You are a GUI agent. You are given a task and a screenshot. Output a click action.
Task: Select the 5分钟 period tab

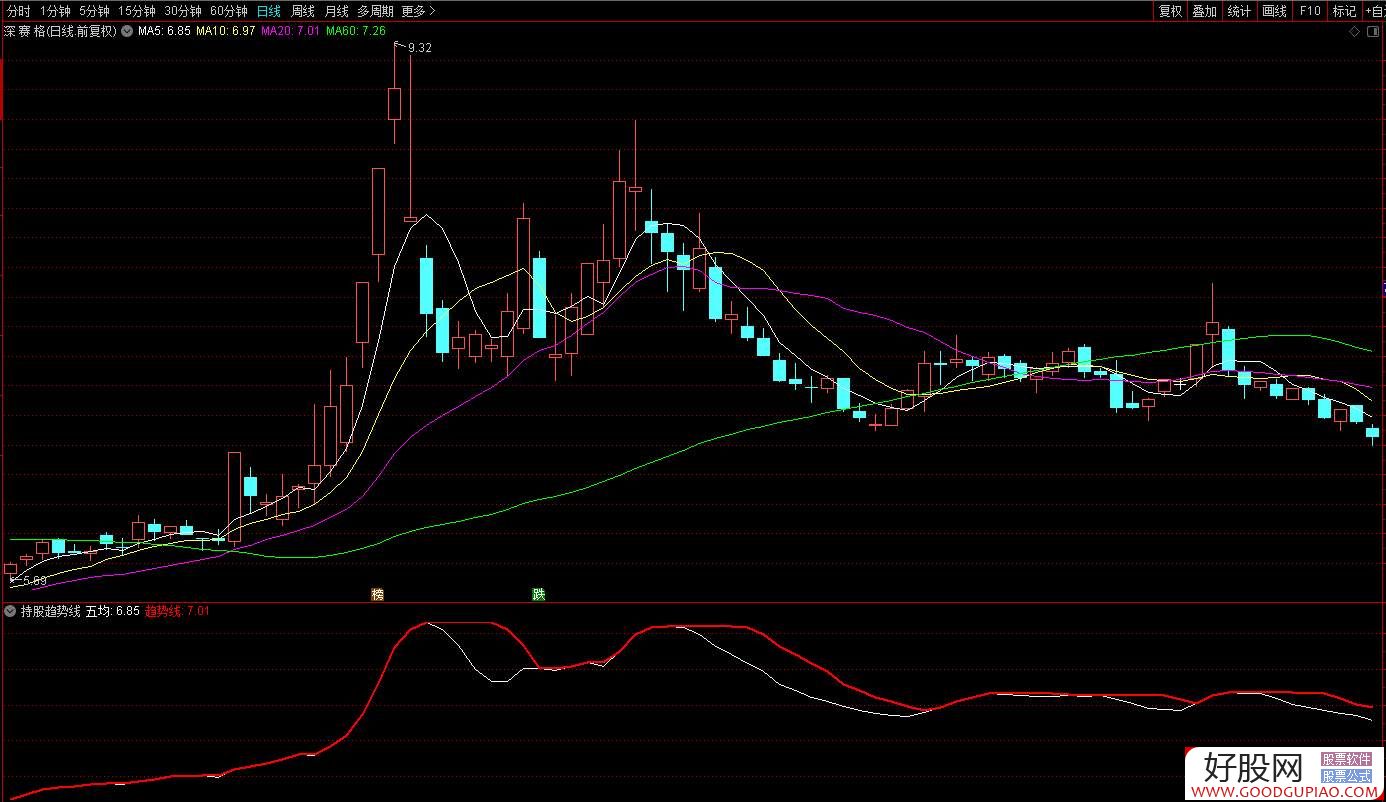click(94, 11)
